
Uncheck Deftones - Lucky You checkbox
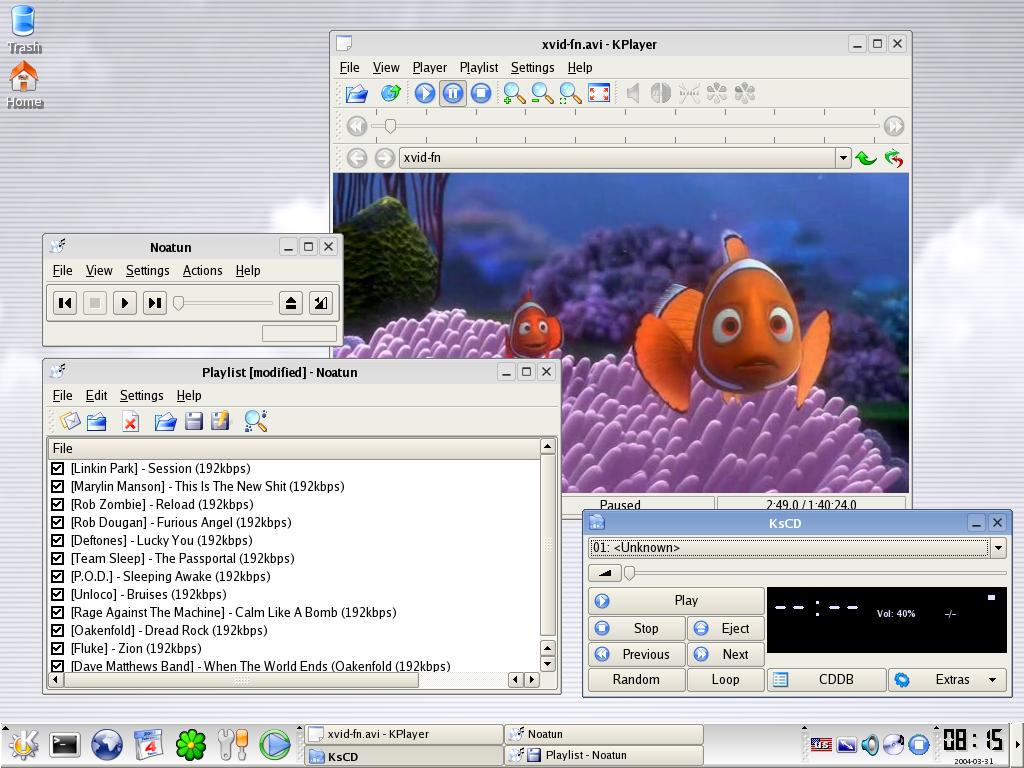coord(57,540)
